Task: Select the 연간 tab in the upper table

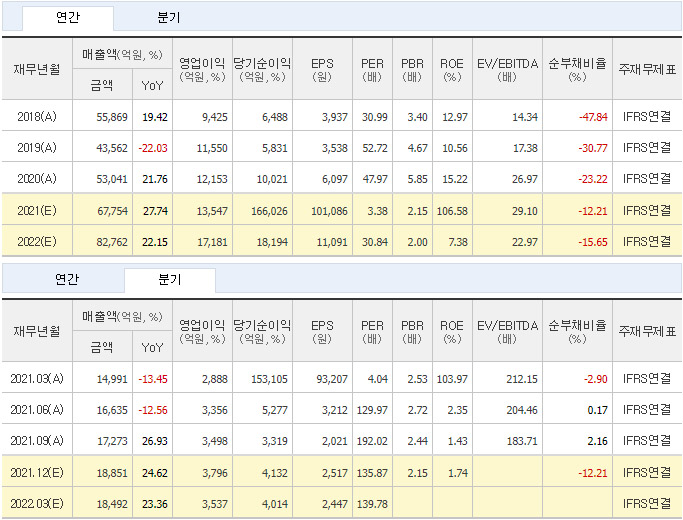Action: pos(68,17)
